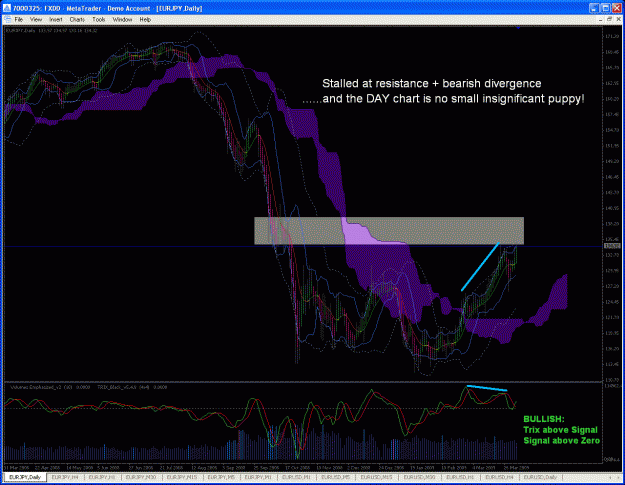
Task: Open the Insert menu
Action: tap(55, 19)
